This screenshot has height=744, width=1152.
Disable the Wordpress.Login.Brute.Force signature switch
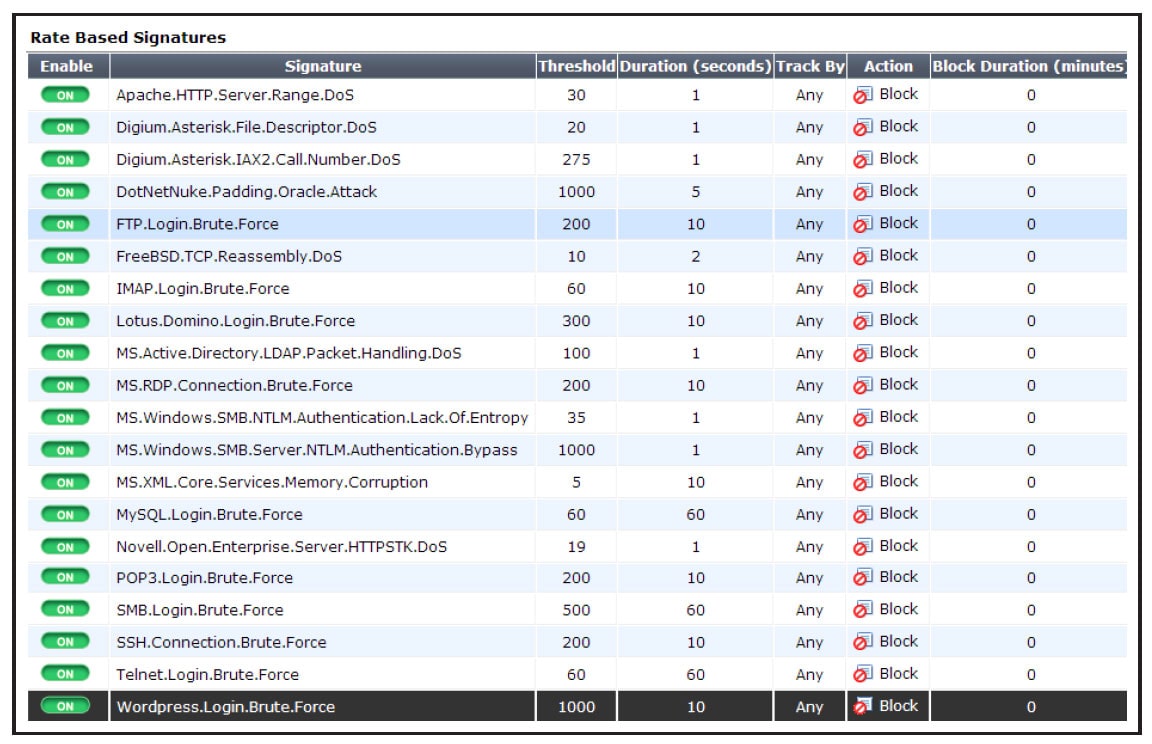66,705
